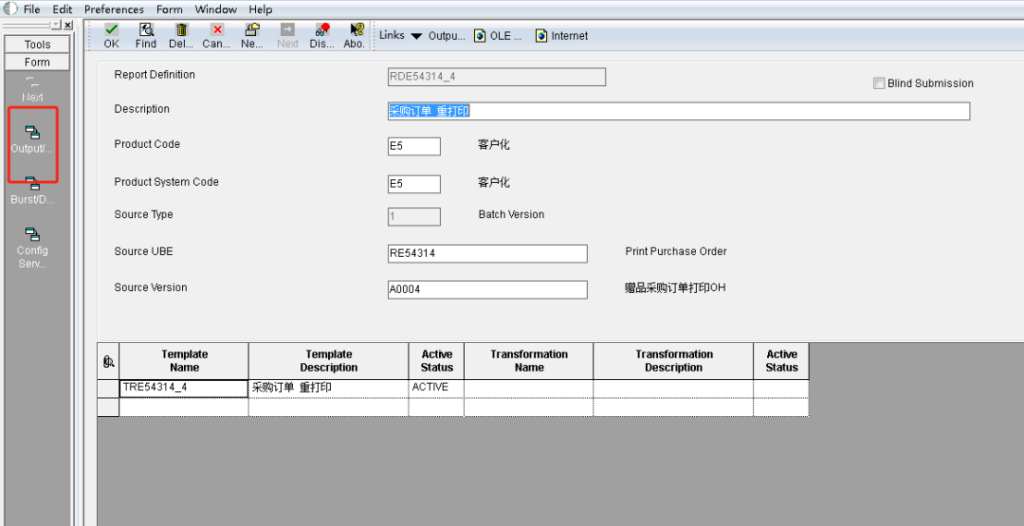Open the Preferences menu

114,10
